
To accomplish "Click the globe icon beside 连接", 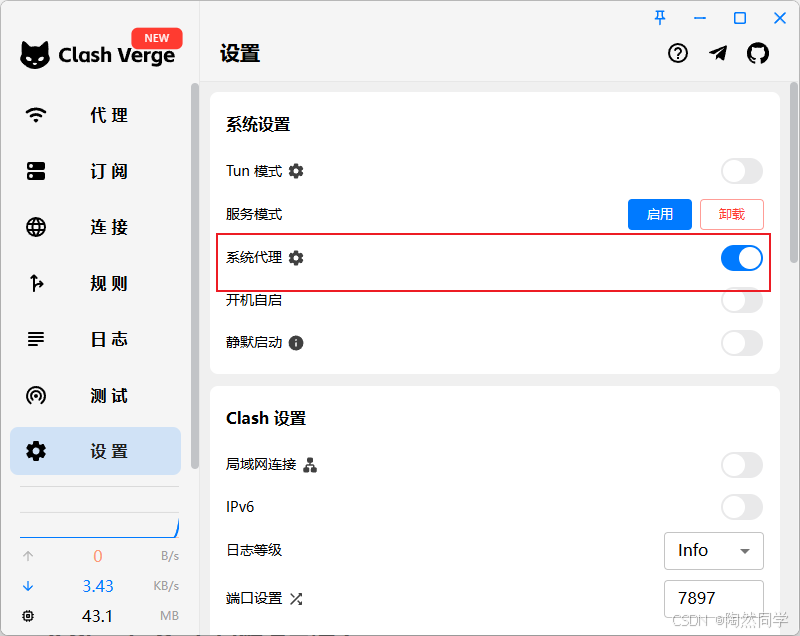I will [36, 227].
